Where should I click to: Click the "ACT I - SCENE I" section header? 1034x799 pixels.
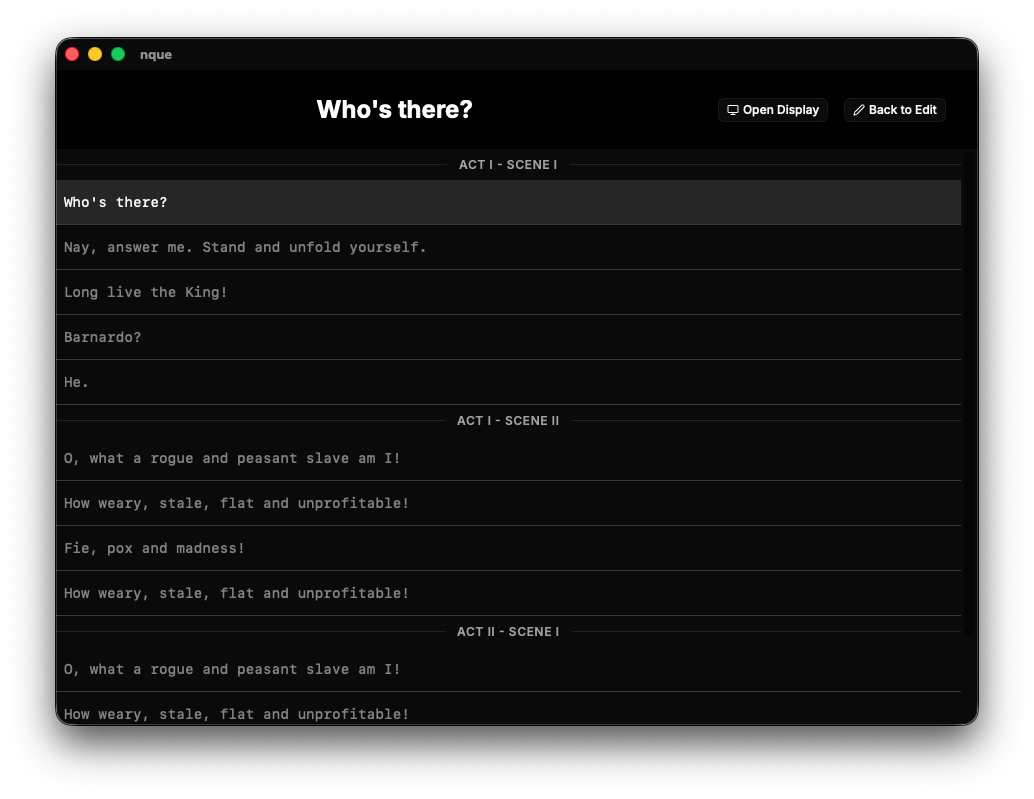tap(508, 165)
